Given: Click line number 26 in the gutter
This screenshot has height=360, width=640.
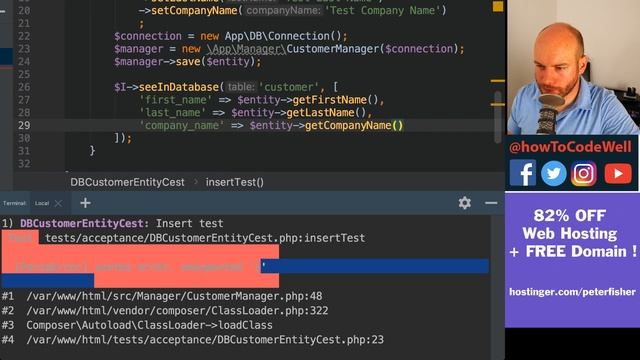Looking at the screenshot, I should (24, 87).
